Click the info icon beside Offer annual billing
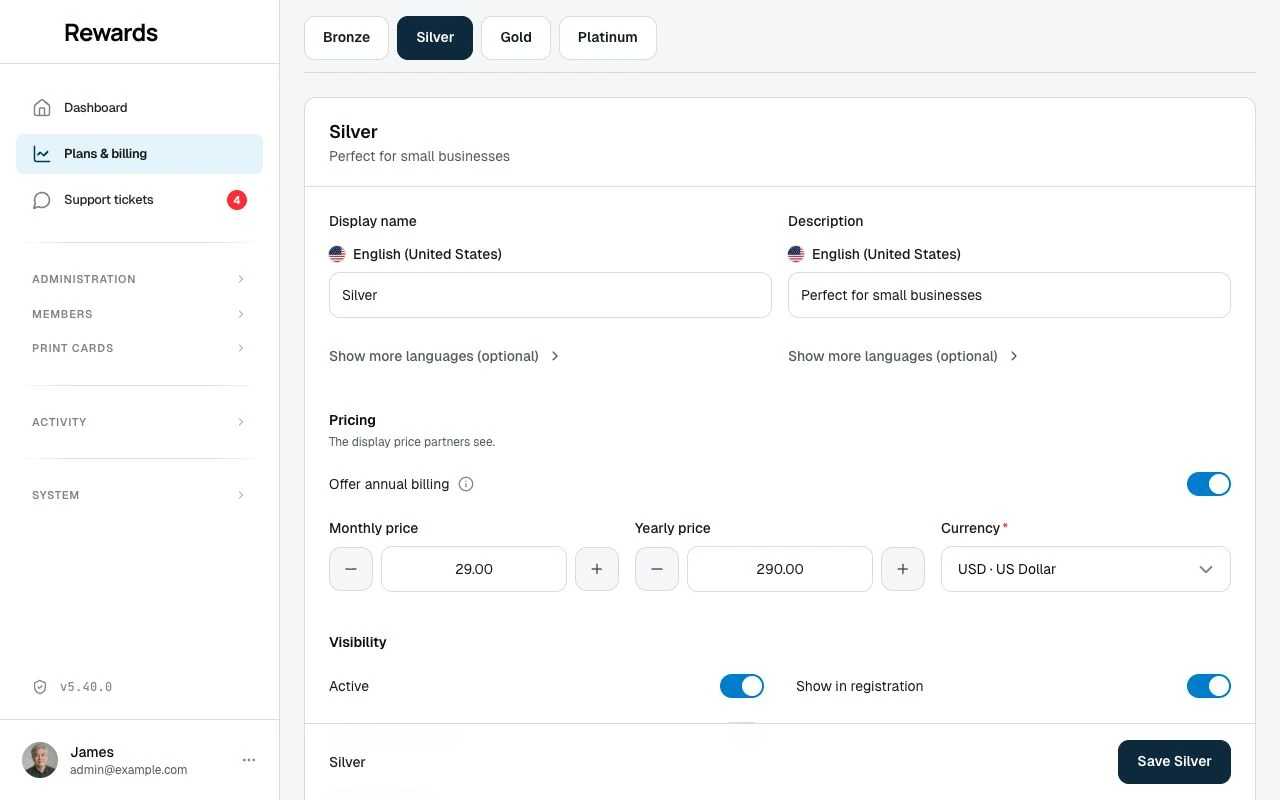1280x800 pixels. [466, 484]
